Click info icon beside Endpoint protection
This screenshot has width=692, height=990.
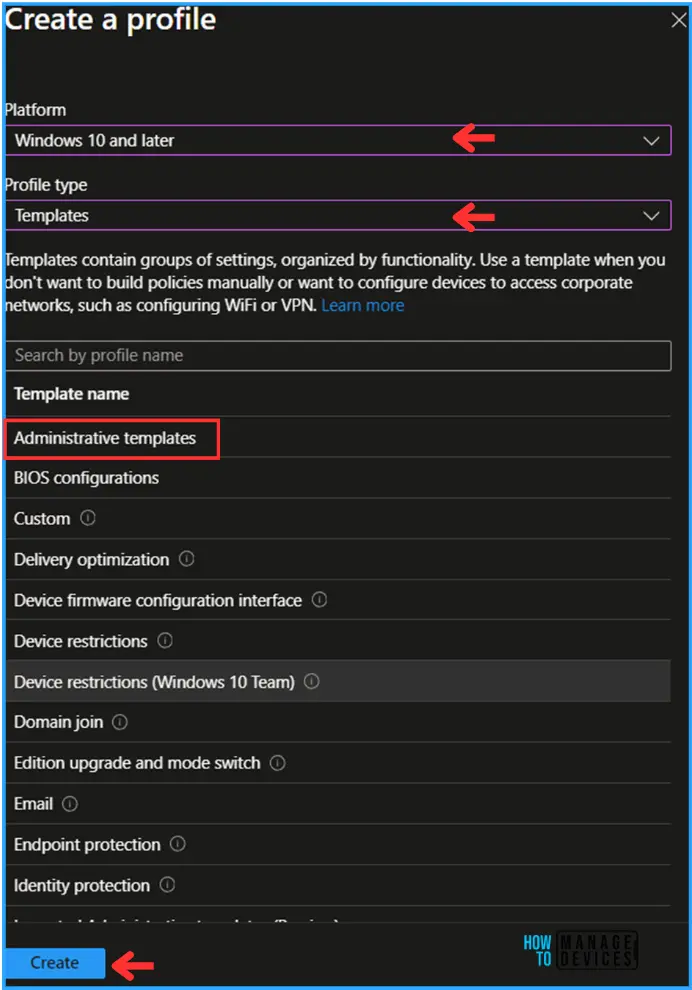point(178,845)
